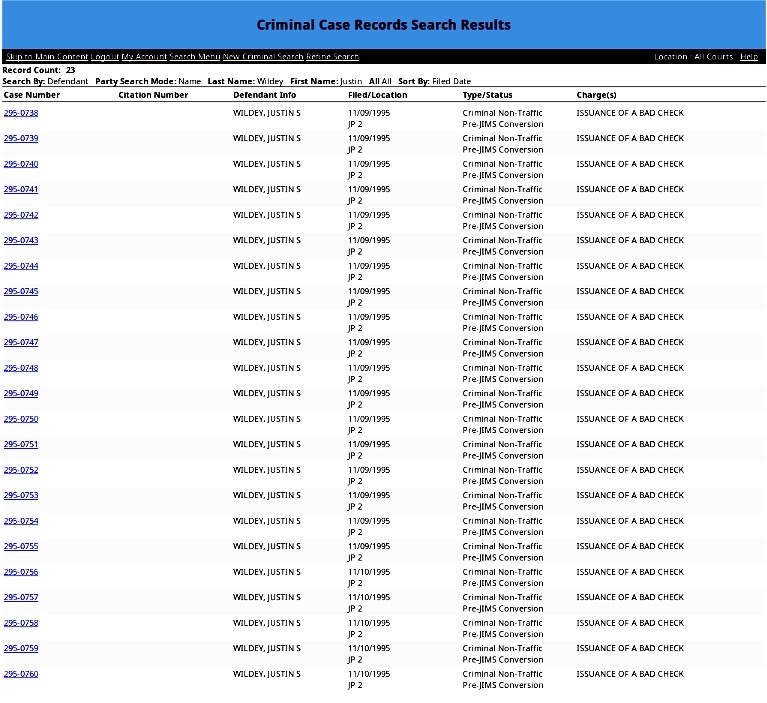The width and height of the screenshot is (767, 703).
Task: Log out using the Logout link
Action: tap(105, 57)
